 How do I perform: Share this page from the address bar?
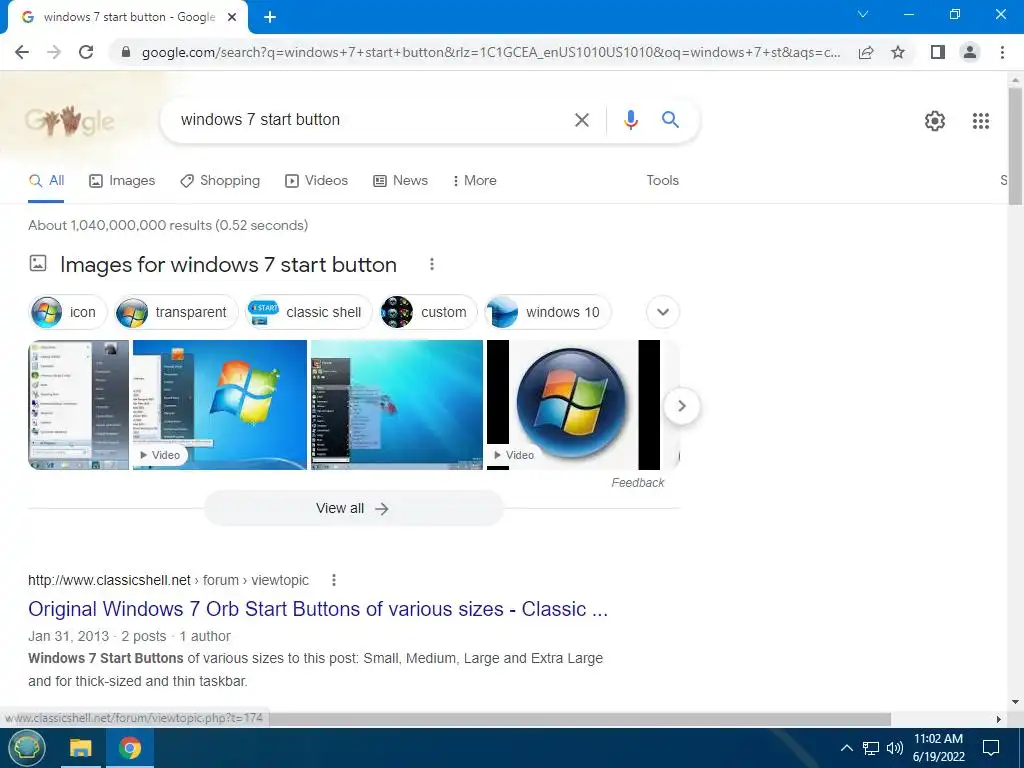click(x=866, y=52)
